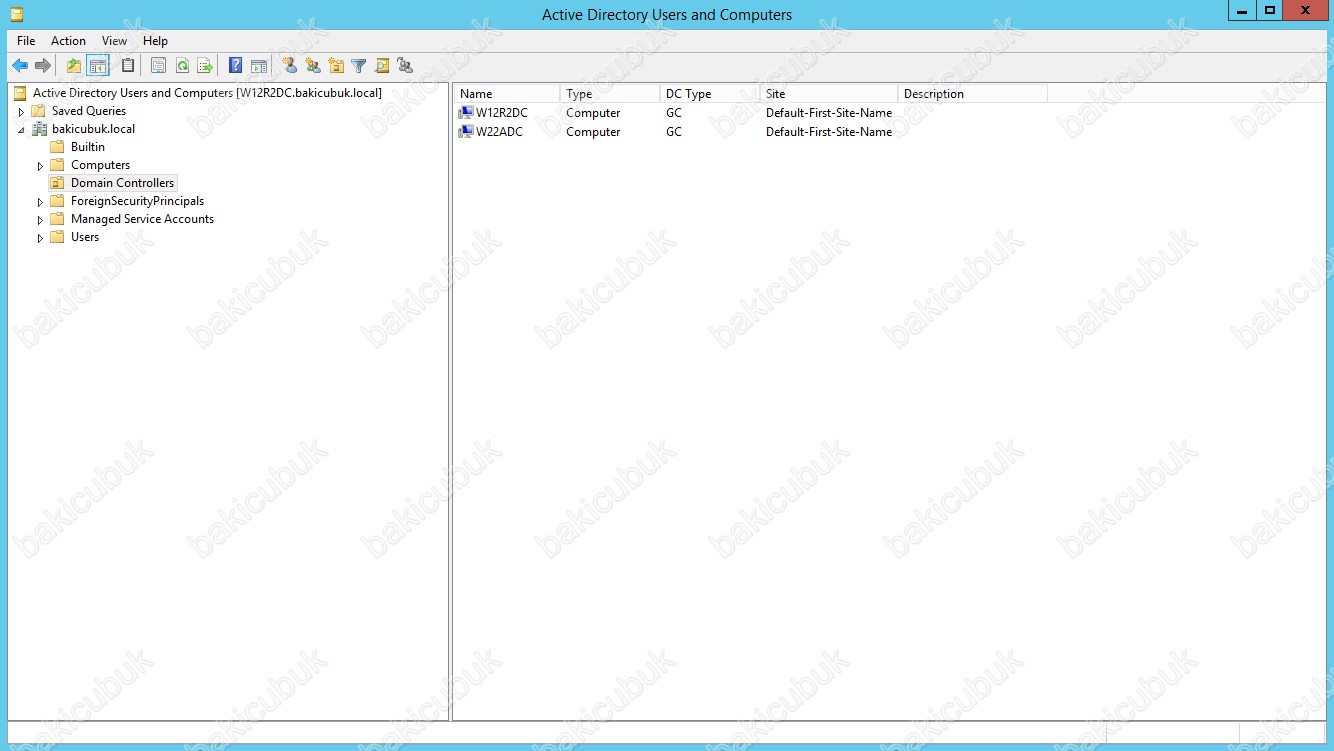Sort by the Site column header

pyautogui.click(x=829, y=94)
